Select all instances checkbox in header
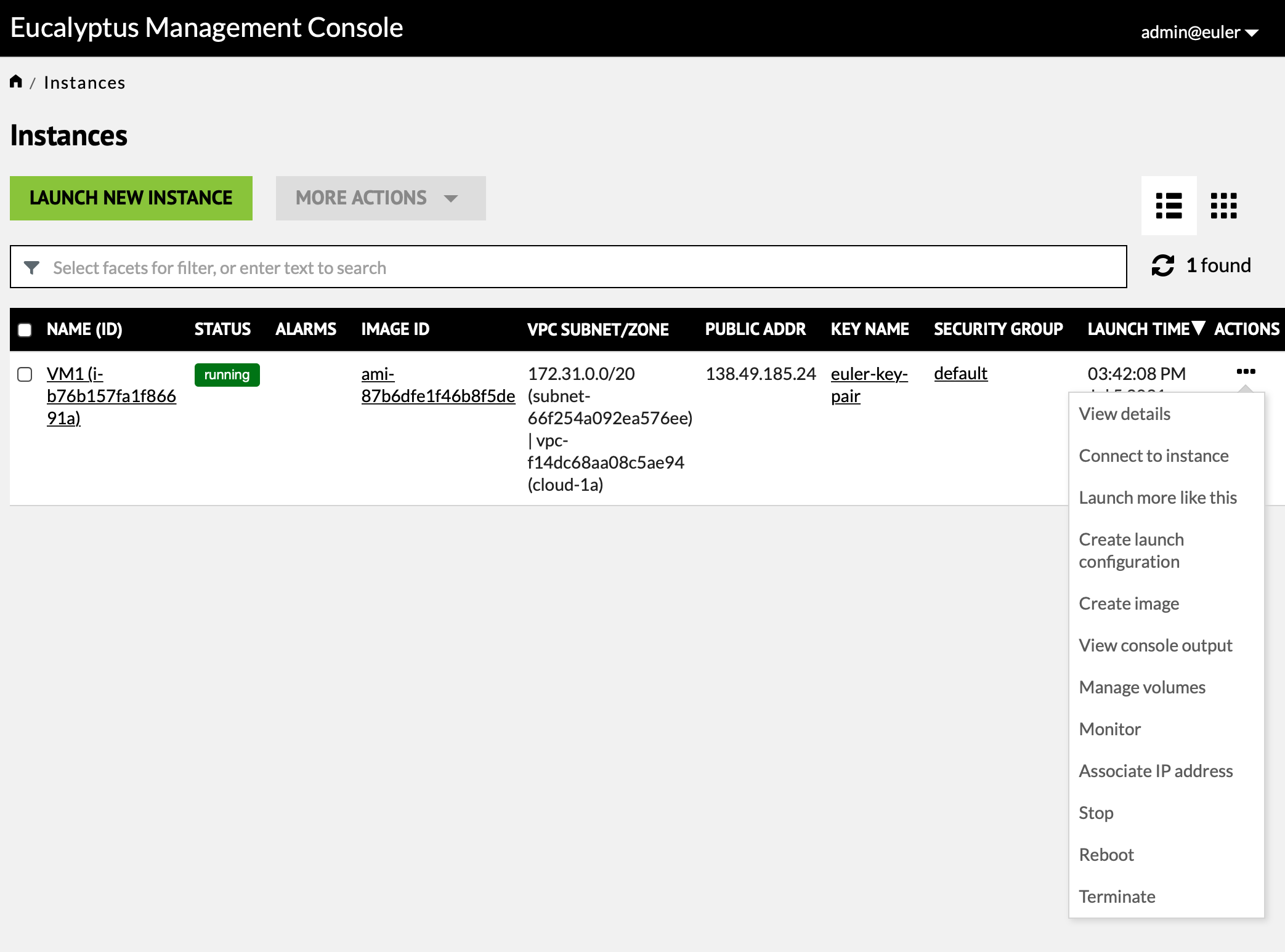The height and width of the screenshot is (952, 1285). [x=25, y=329]
